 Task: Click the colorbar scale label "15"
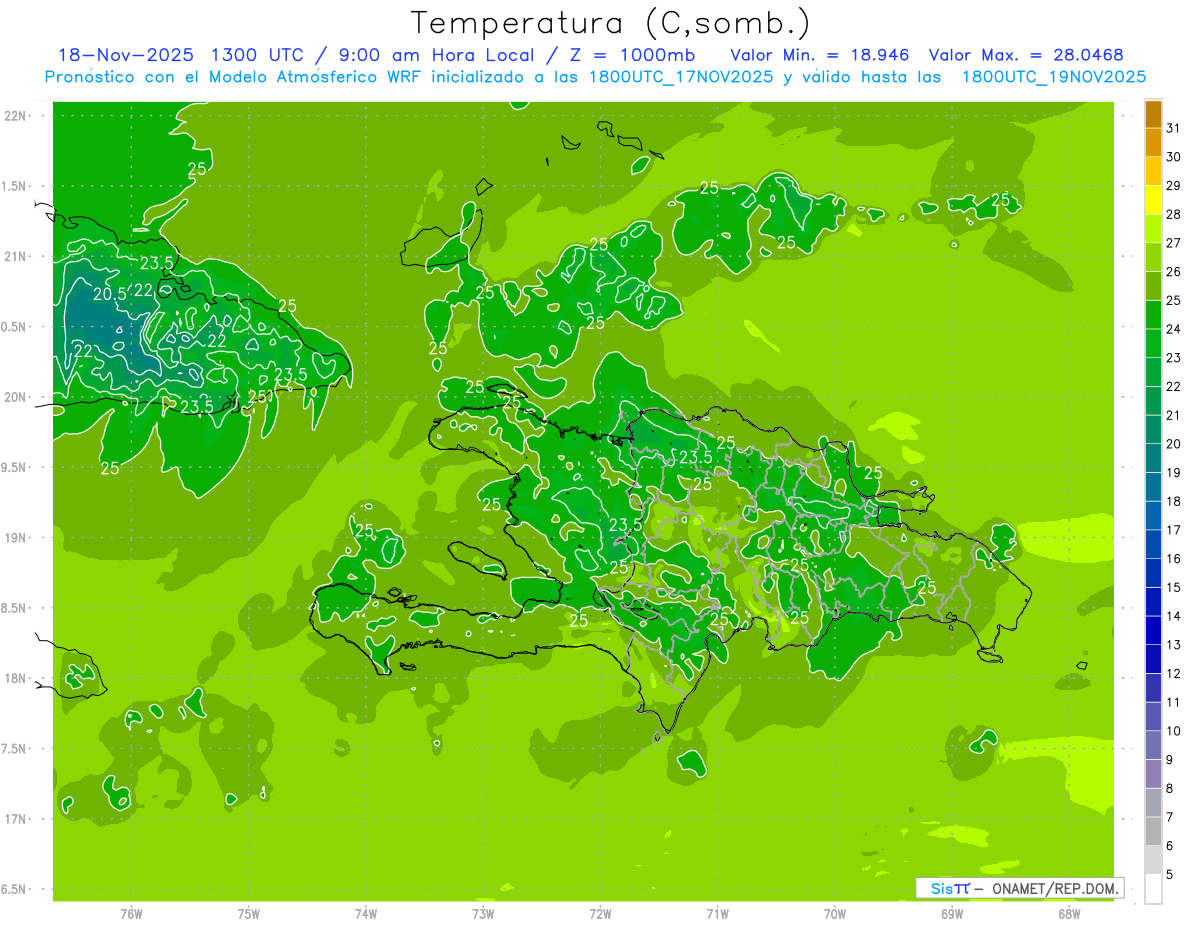1174,587
